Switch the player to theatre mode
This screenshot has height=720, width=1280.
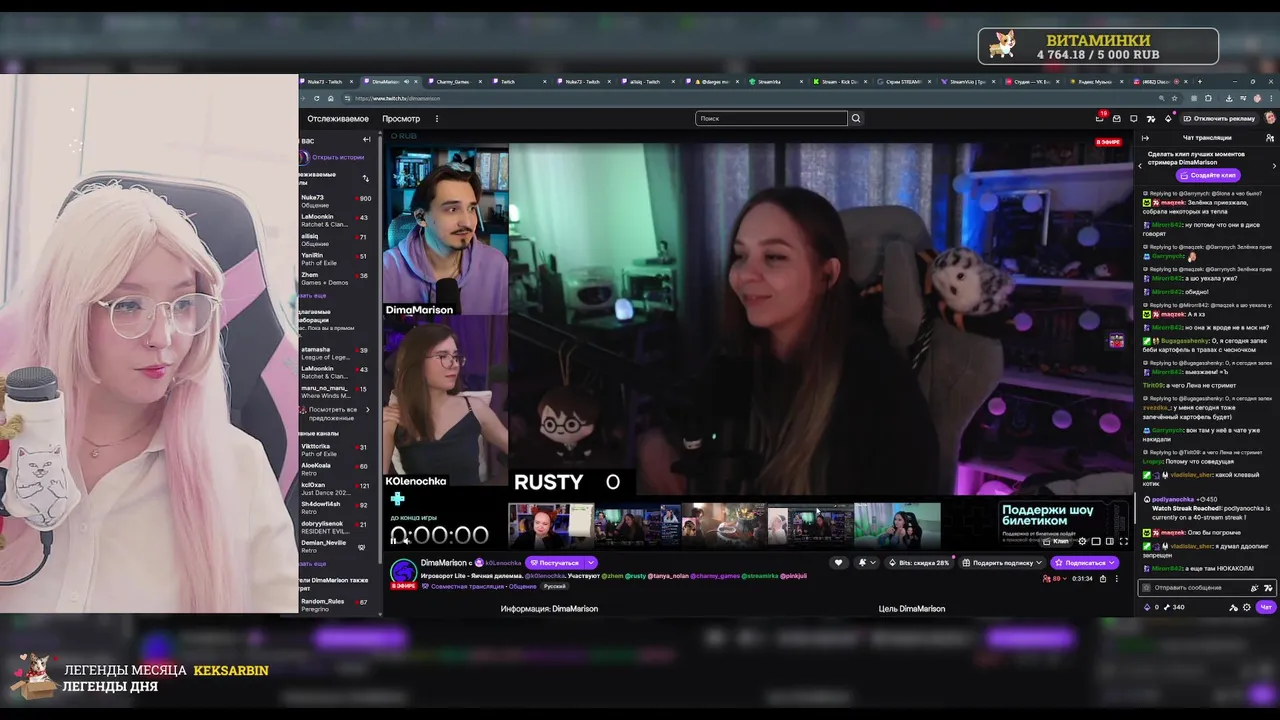coord(1109,541)
